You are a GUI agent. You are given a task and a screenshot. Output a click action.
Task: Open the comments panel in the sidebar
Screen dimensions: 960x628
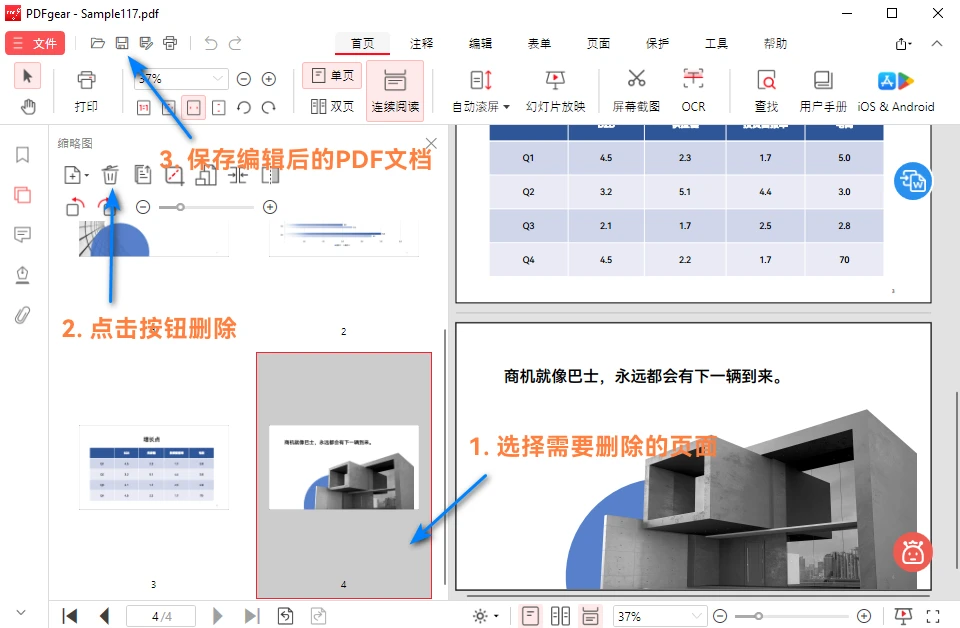pos(21,235)
